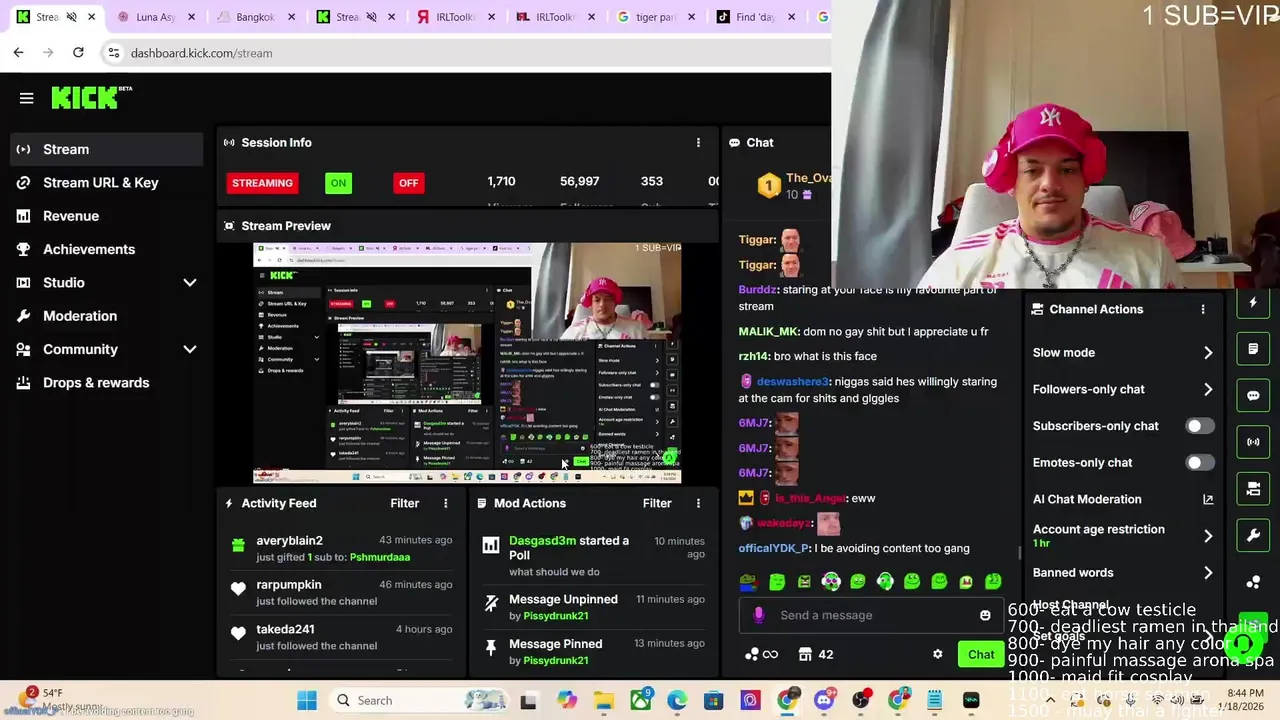Open Banned words settings chevron

[x=1208, y=573]
